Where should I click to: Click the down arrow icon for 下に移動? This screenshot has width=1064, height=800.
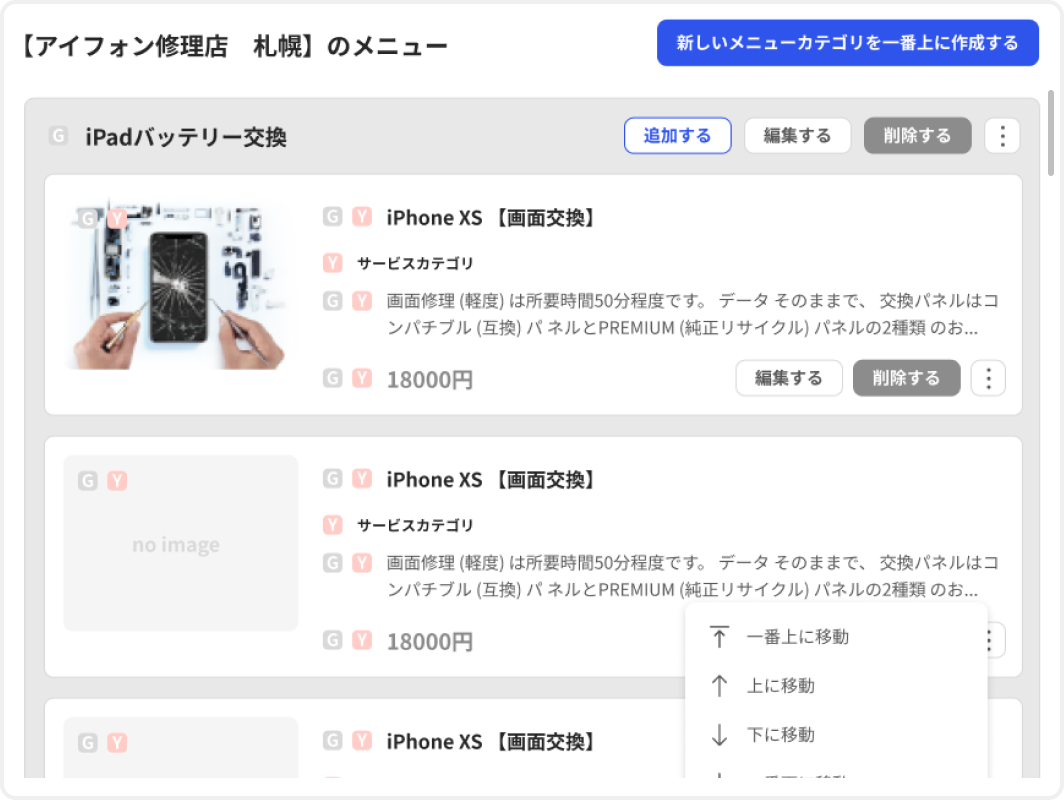click(719, 734)
